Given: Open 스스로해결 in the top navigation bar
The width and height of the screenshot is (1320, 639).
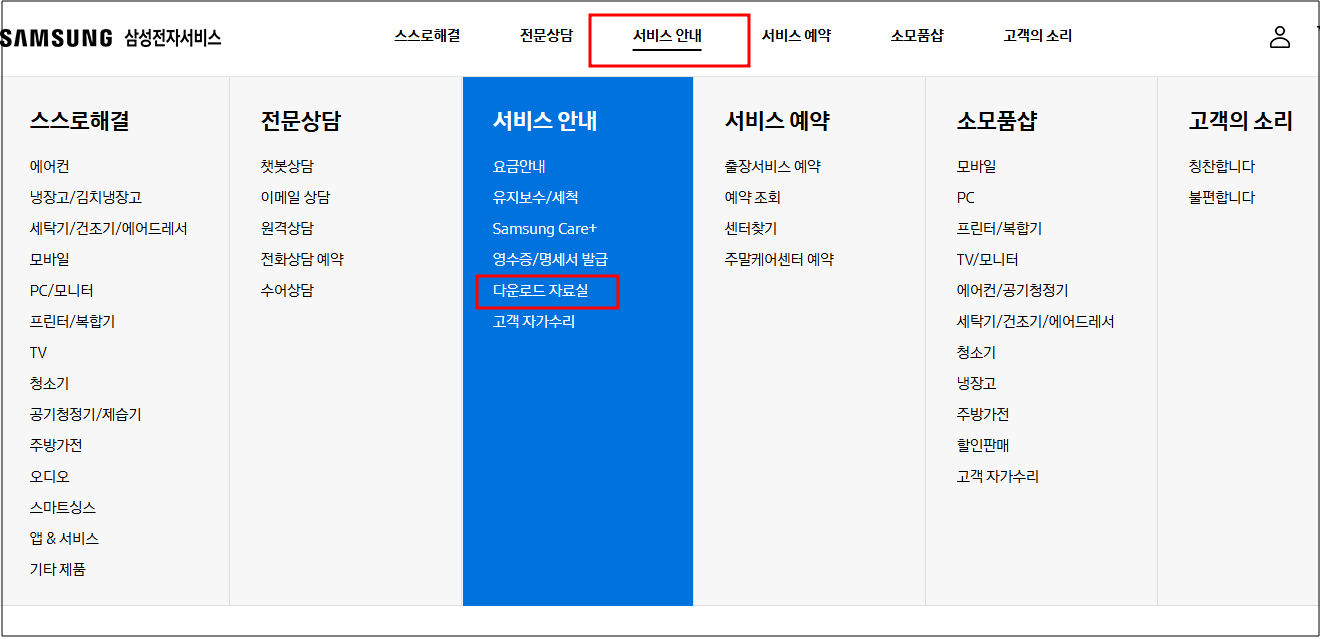Looking at the screenshot, I should click(x=427, y=36).
